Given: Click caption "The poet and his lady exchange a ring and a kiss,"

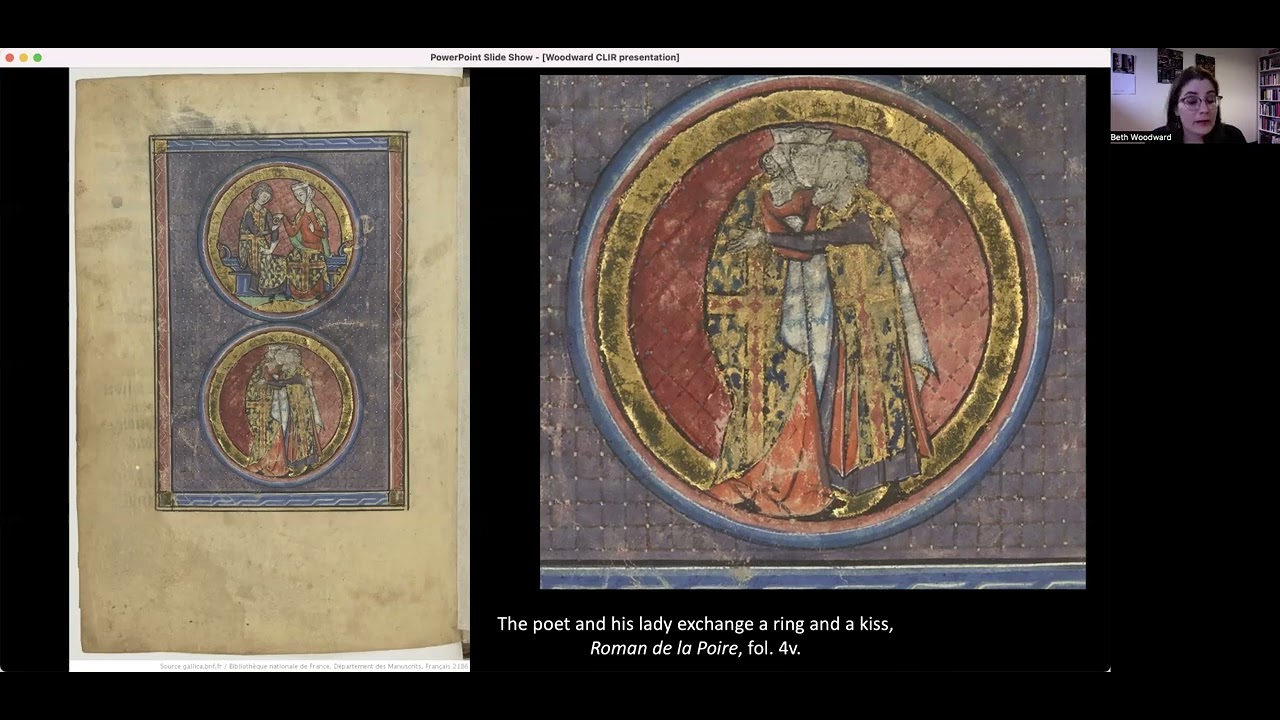Looking at the screenshot, I should point(695,624).
